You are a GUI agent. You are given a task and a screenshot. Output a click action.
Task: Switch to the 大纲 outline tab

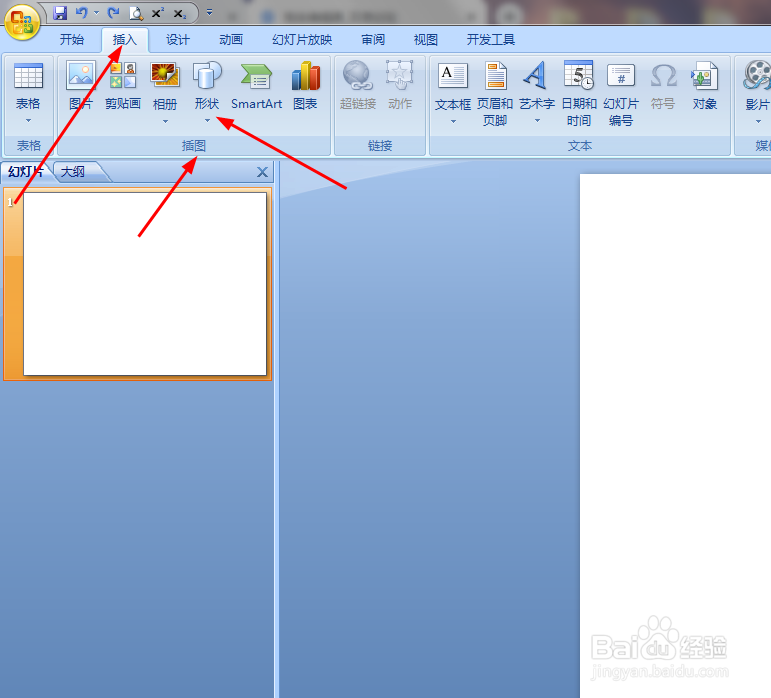point(72,172)
